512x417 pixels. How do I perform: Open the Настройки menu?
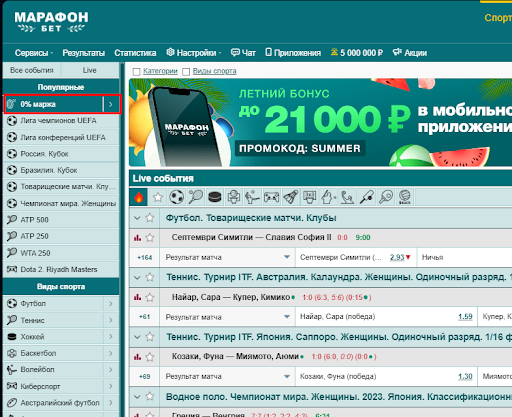194,53
